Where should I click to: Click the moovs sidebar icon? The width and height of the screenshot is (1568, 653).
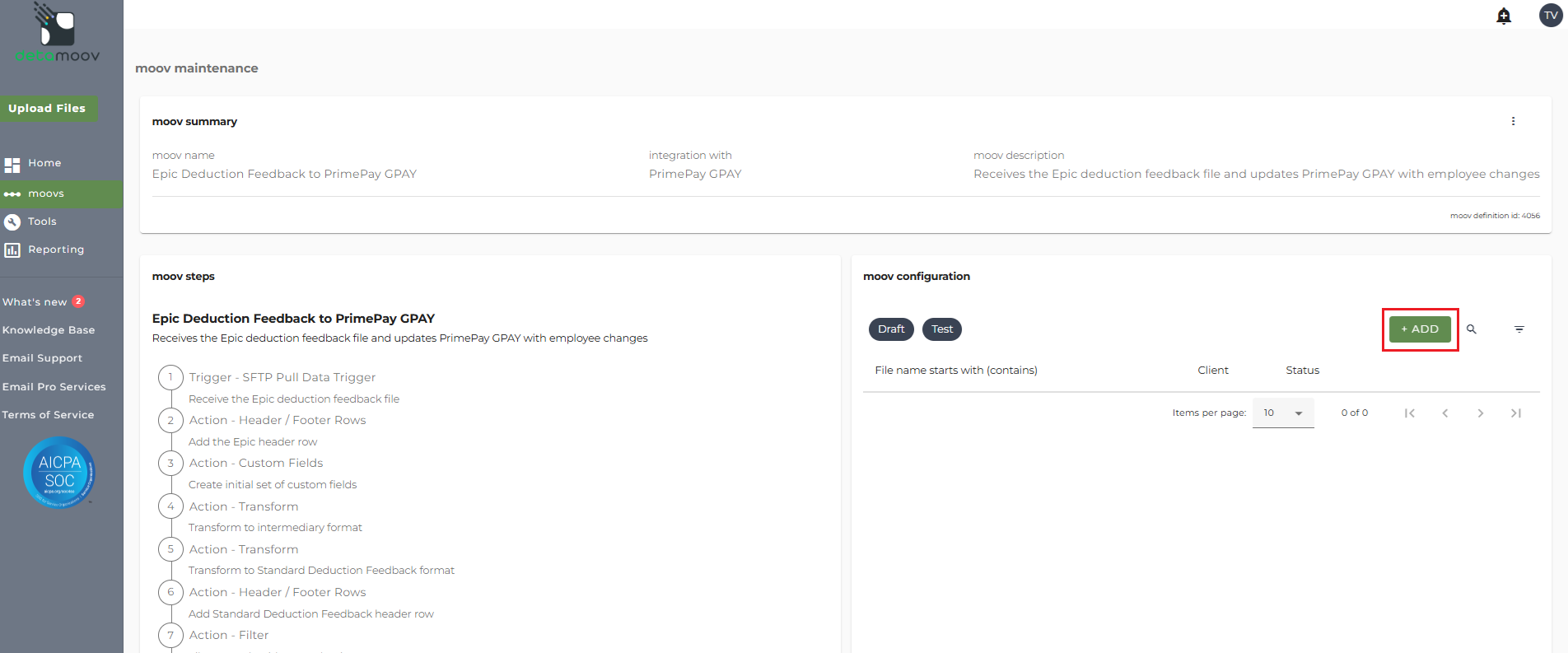coord(12,194)
